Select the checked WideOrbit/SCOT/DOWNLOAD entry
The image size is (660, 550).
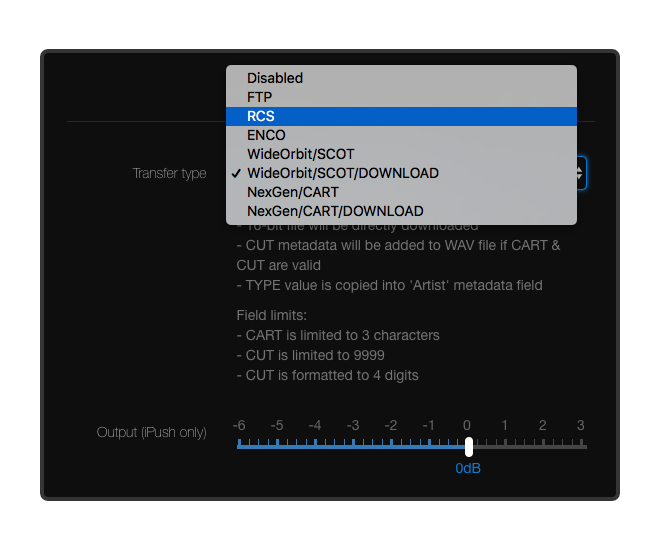(342, 173)
